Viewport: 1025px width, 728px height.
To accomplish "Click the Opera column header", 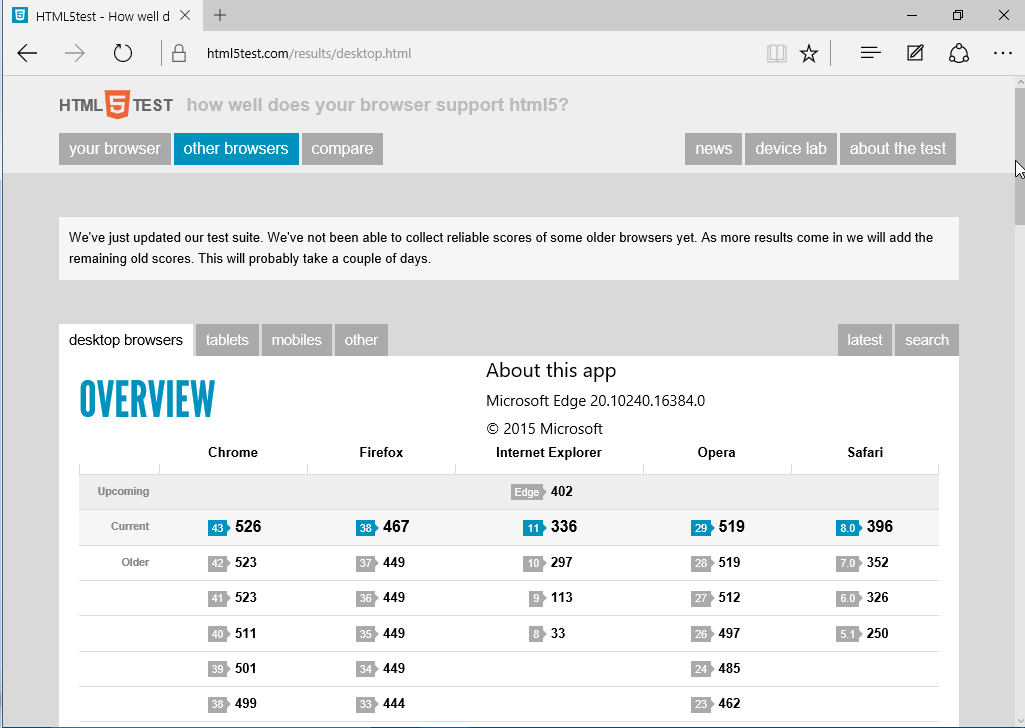I will [x=716, y=452].
